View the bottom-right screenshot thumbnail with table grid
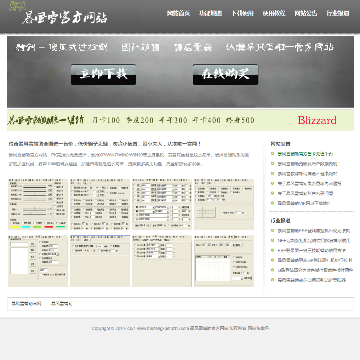360x360 pixels. tap(224, 261)
